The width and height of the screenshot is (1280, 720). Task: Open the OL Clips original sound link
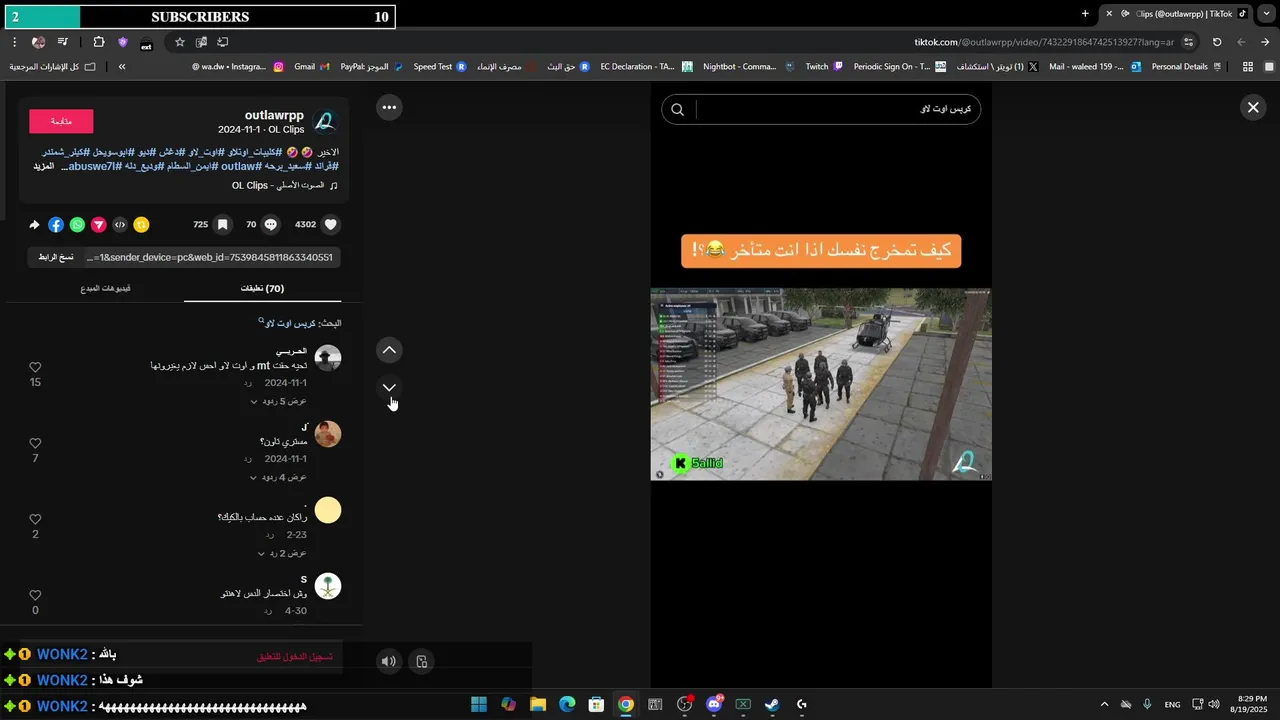[285, 186]
